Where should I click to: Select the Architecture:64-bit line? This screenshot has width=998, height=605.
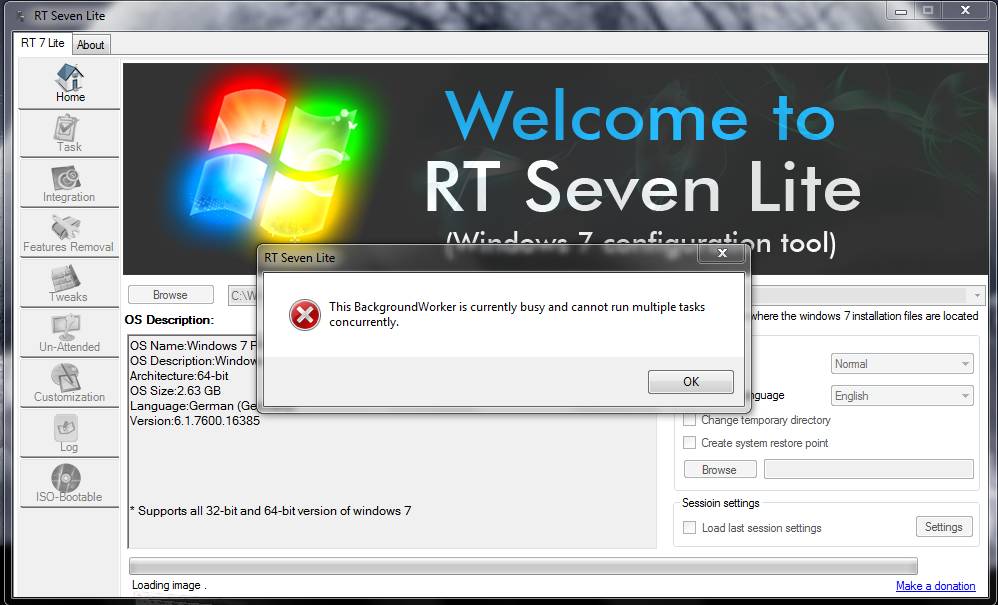179,376
